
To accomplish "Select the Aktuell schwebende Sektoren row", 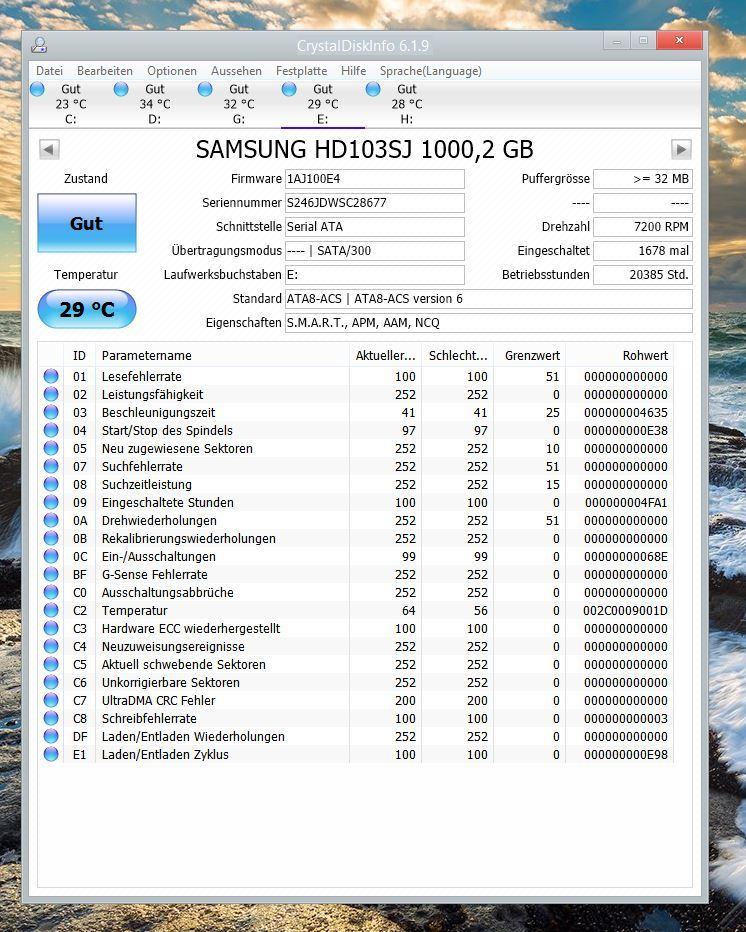I will (x=355, y=664).
